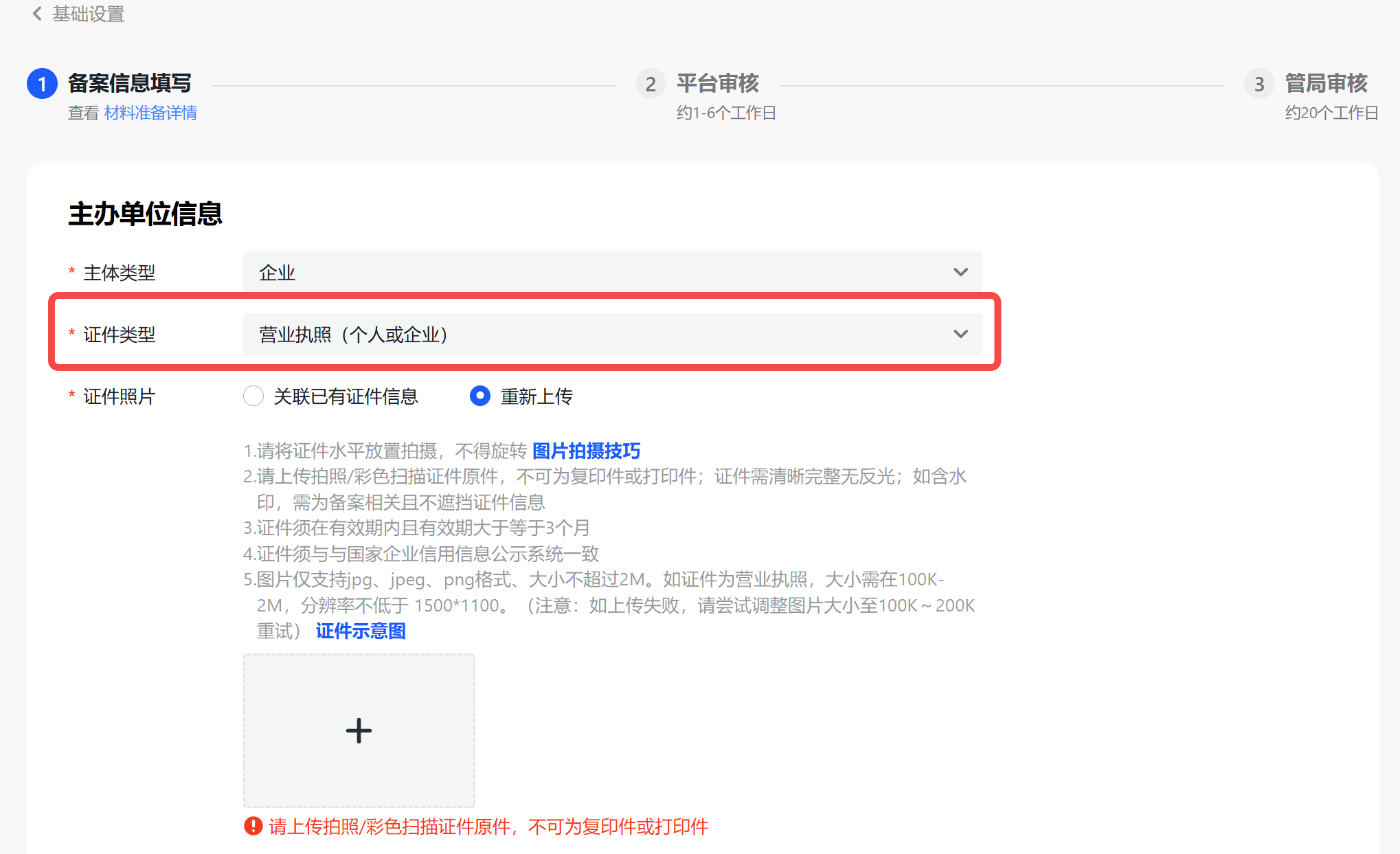Click the red error warning icon
Screen dimensions: 1400x854
[x=253, y=826]
